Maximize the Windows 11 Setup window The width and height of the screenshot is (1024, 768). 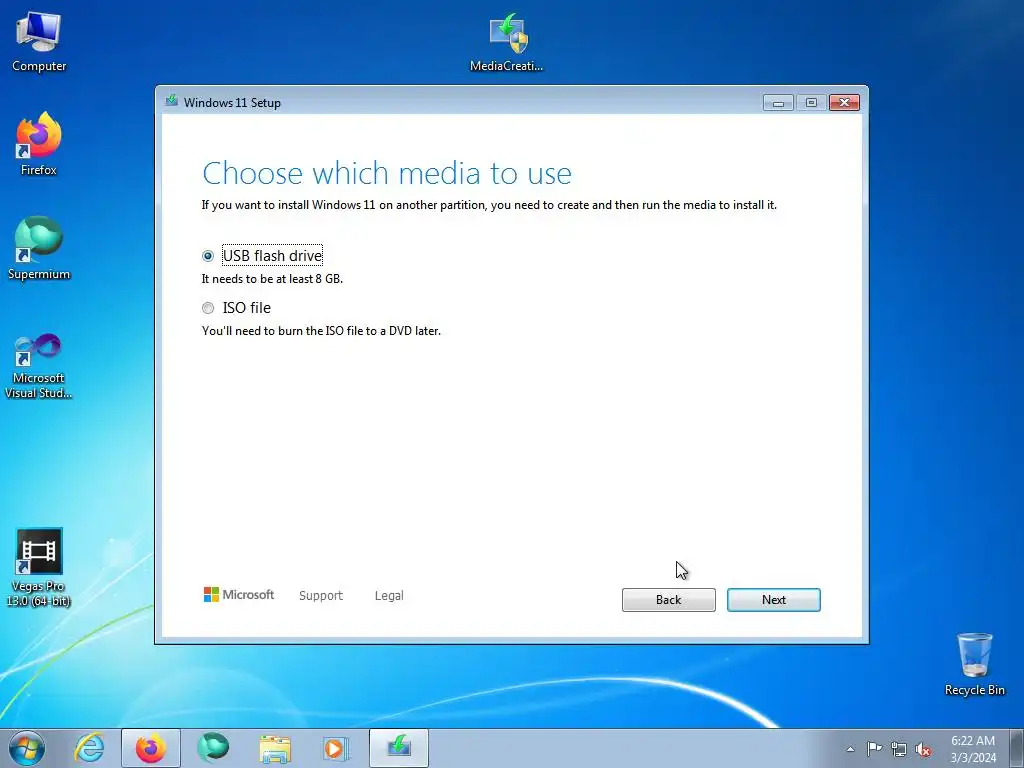click(811, 103)
